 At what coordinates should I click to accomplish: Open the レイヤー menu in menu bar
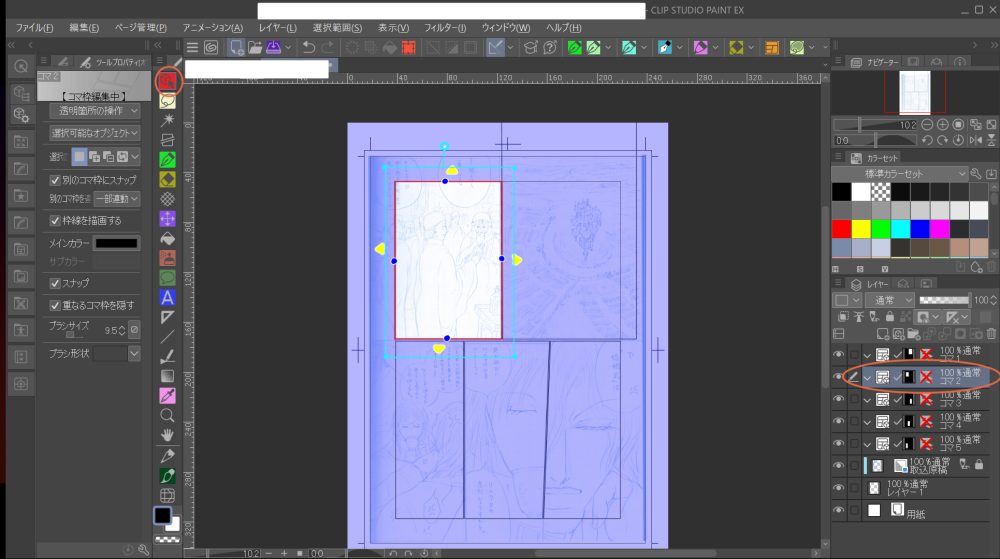point(277,27)
